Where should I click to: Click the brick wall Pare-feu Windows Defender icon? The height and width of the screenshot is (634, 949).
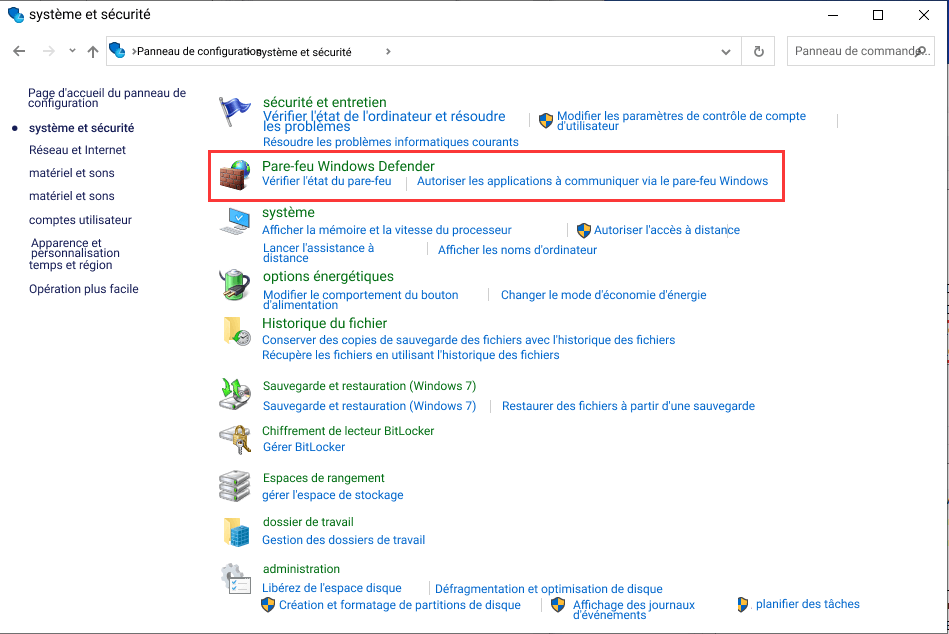(x=235, y=175)
